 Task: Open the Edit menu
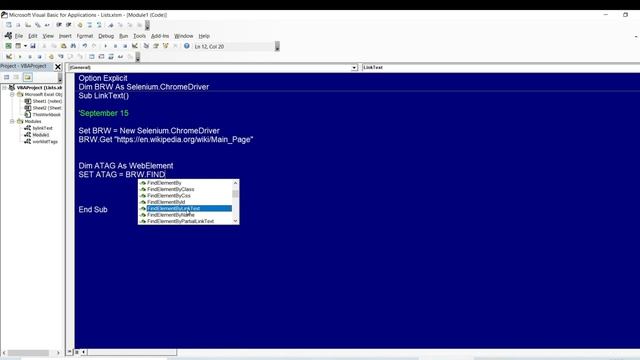[x=33, y=36]
